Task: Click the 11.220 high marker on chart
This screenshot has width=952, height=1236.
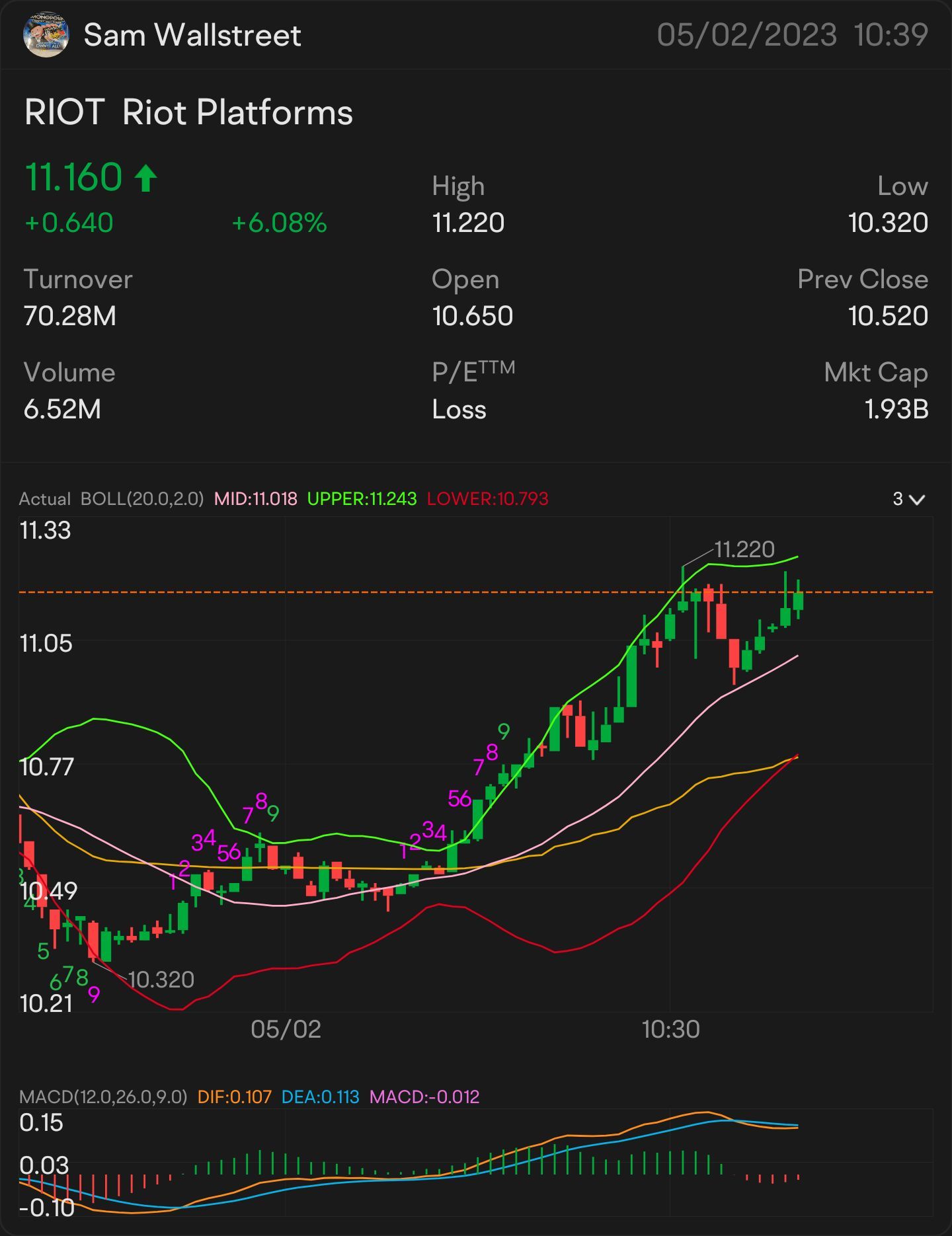Action: click(744, 549)
